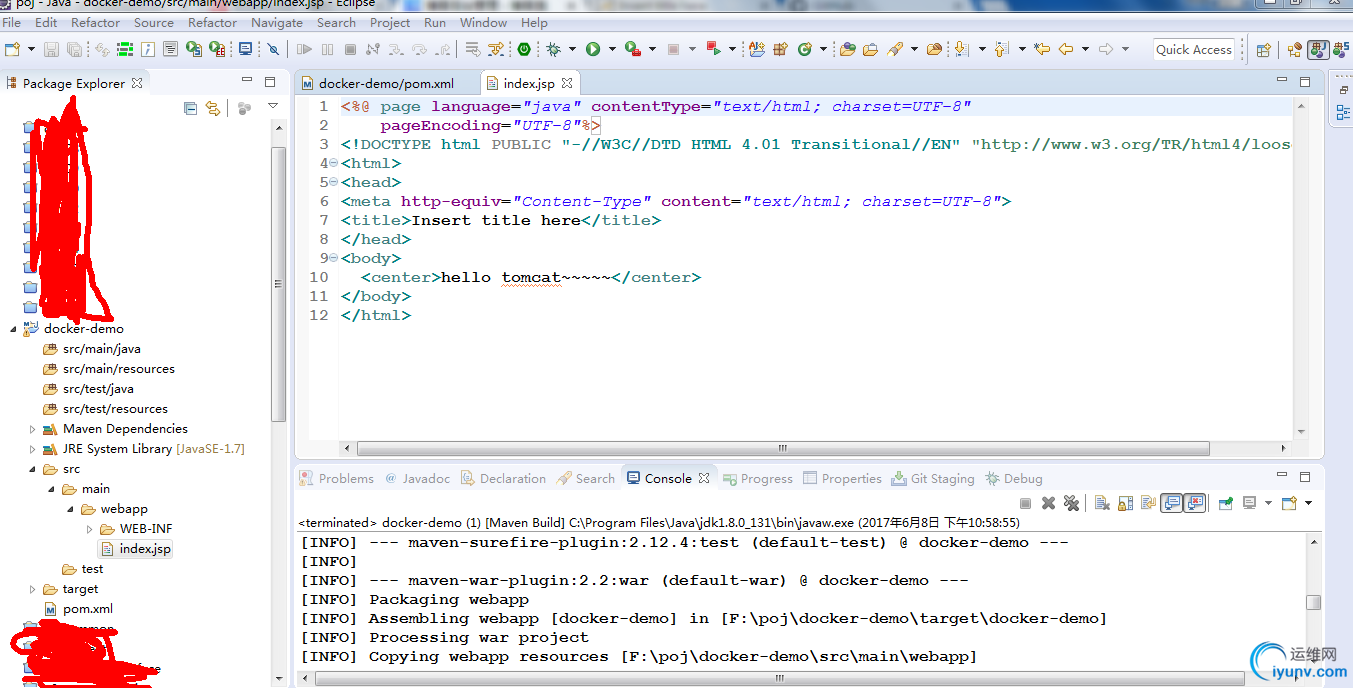Click the Back navigation yellow arrow
Viewport: 1353px width, 688px height.
click(x=1066, y=49)
